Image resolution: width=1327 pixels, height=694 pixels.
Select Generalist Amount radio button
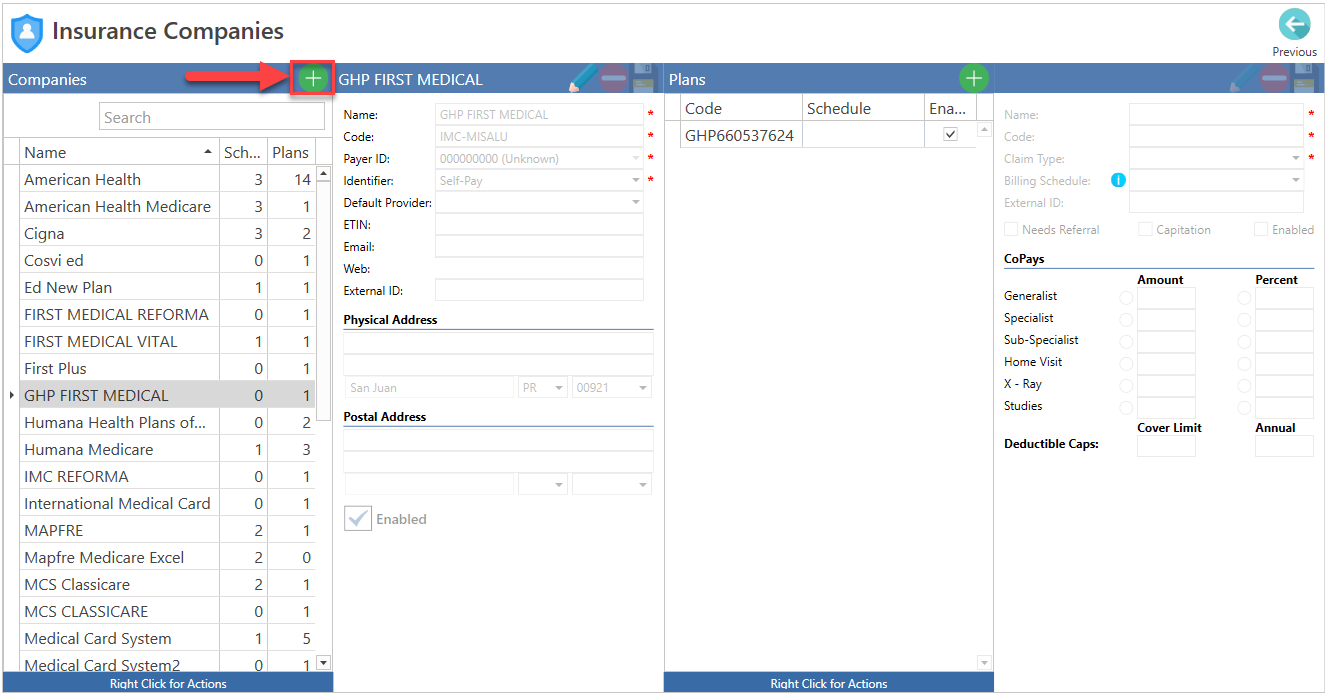point(1126,298)
